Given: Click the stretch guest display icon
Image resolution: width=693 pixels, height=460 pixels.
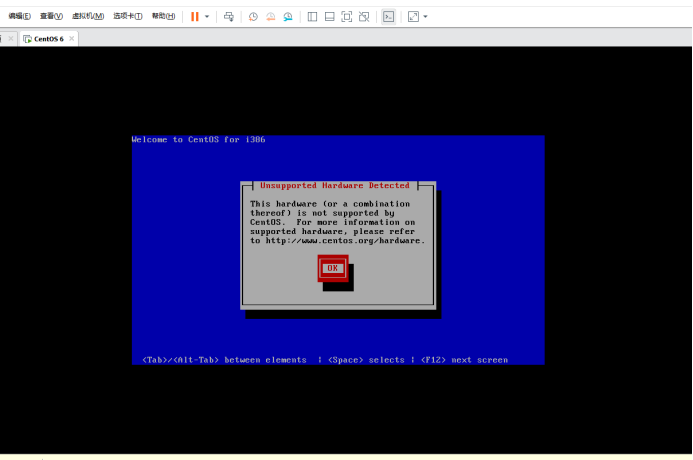Looking at the screenshot, I should (x=413, y=17).
